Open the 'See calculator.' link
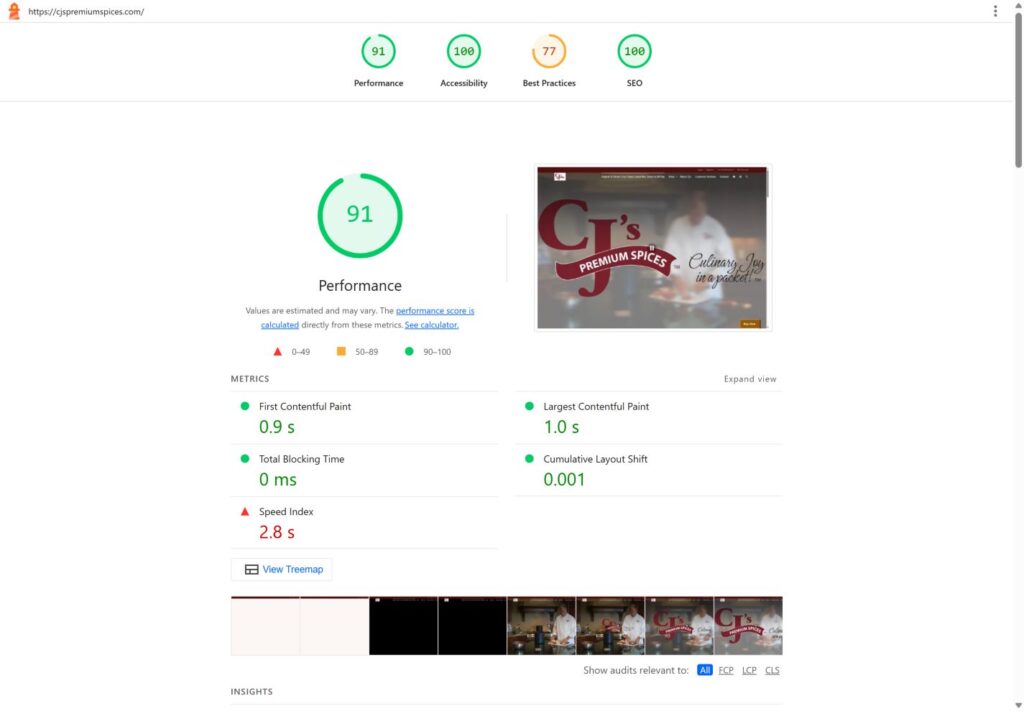 click(432, 324)
